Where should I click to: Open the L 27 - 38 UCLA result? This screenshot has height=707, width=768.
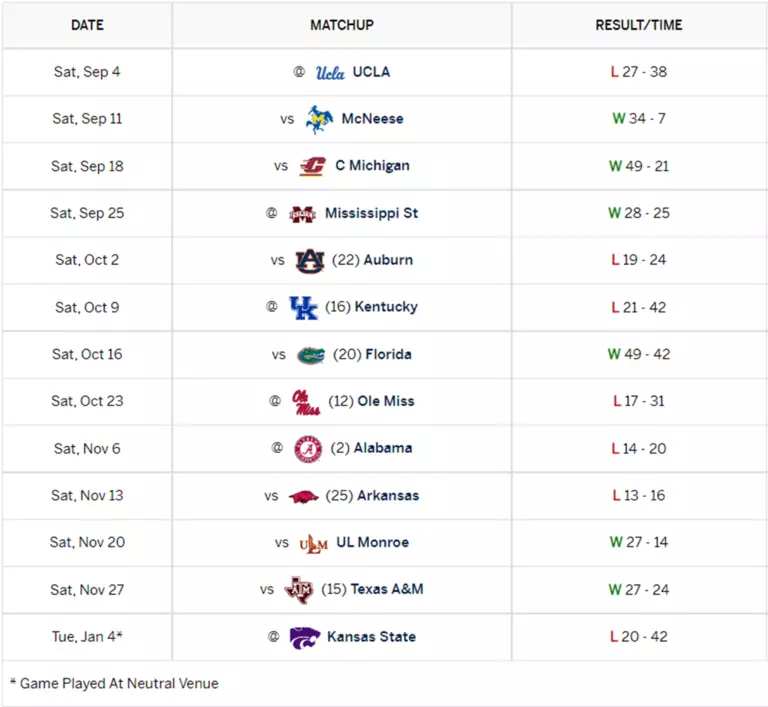[639, 72]
